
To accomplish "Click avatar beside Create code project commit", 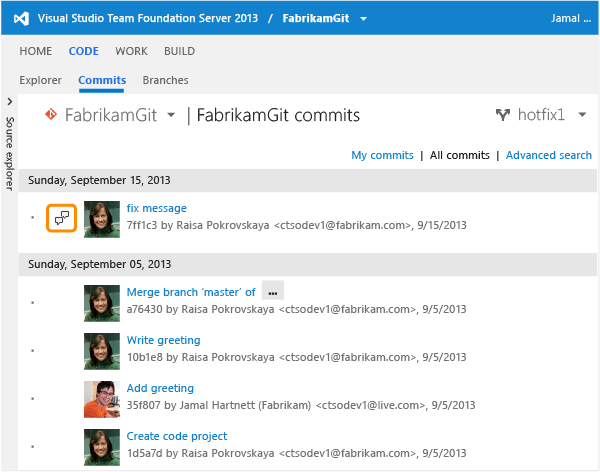I will [102, 447].
